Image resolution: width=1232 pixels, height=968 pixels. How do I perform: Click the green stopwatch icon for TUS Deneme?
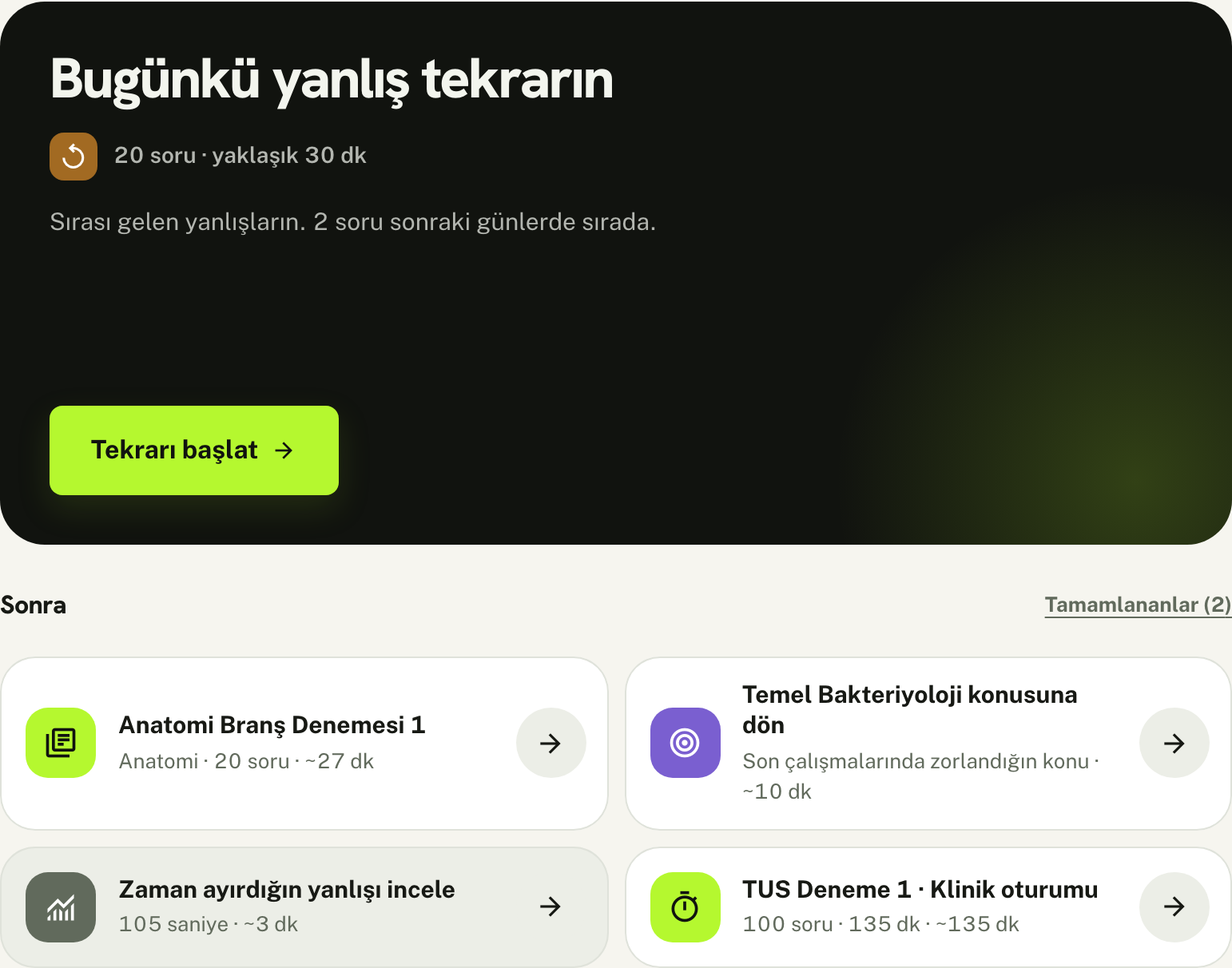click(x=686, y=907)
